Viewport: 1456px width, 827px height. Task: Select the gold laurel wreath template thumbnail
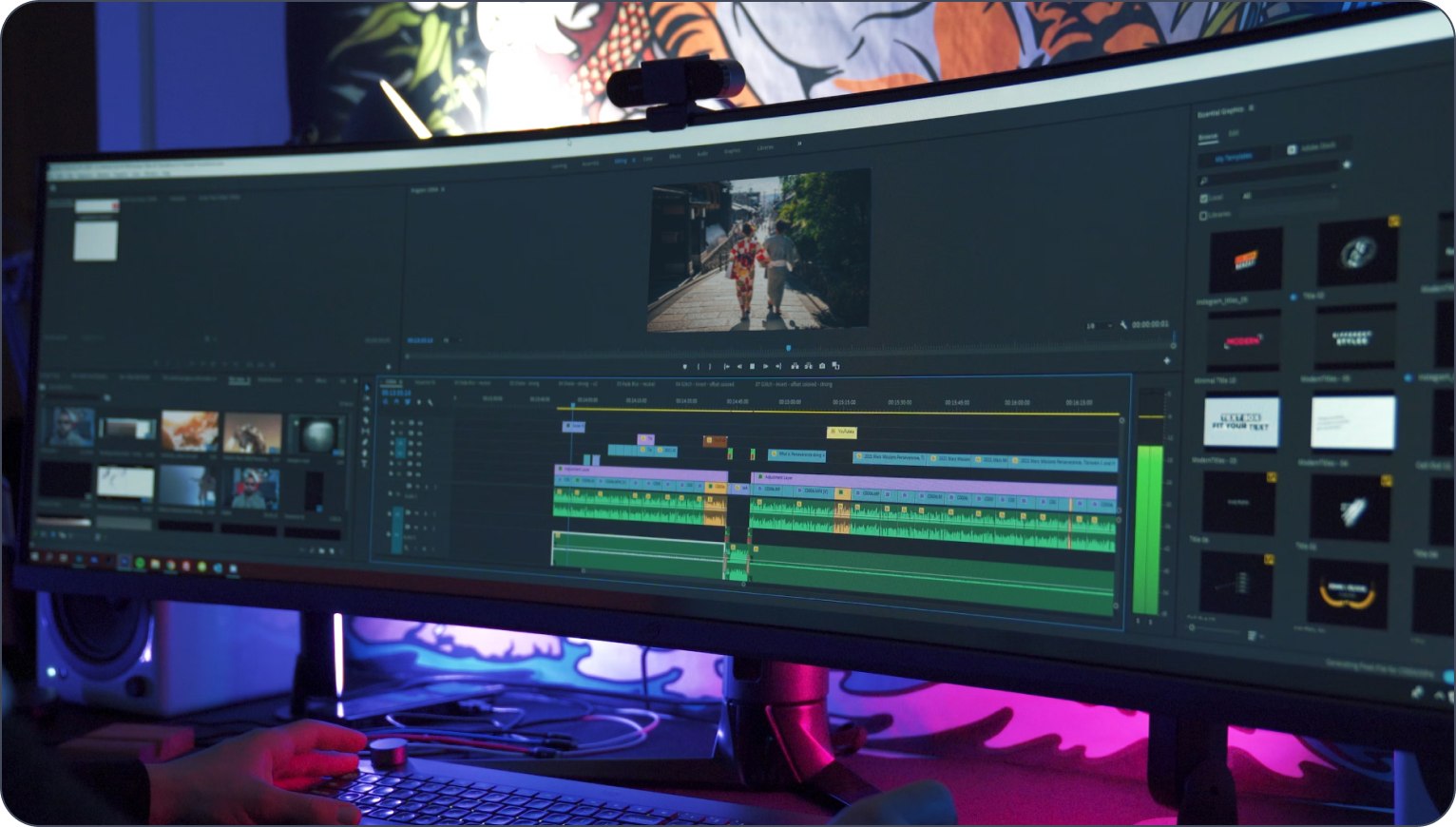1349,592
